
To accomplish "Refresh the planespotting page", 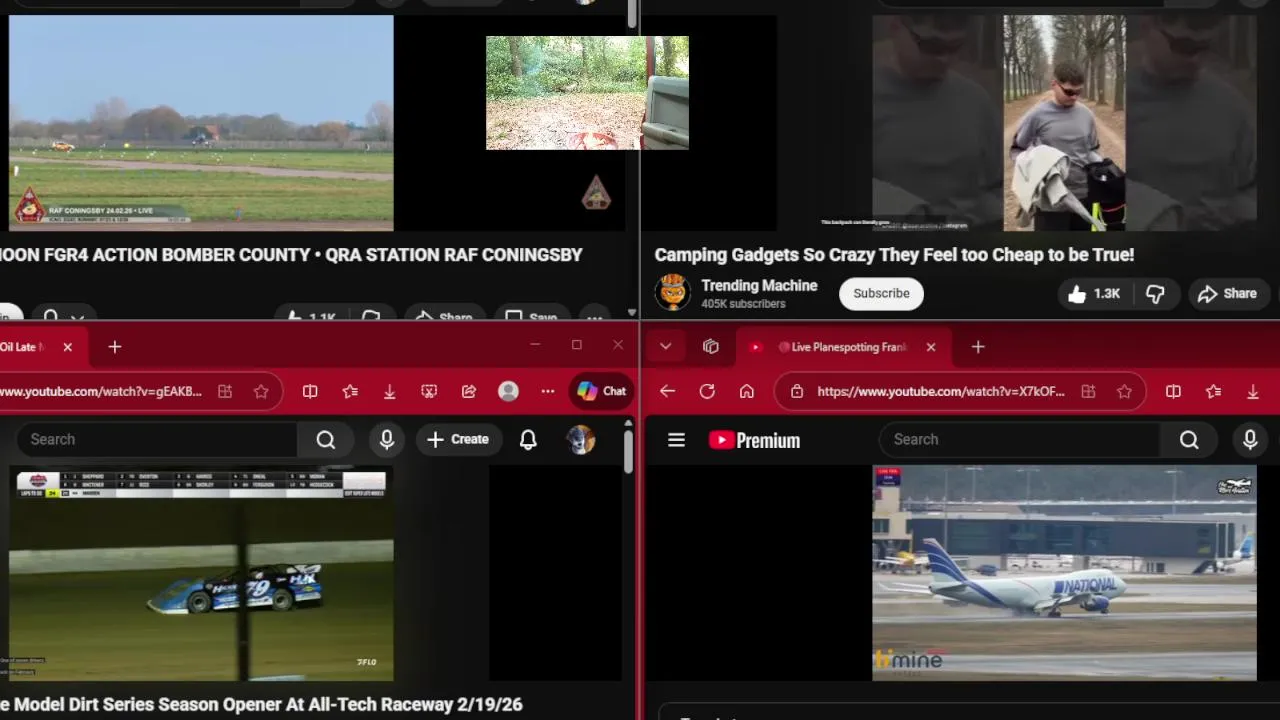I will (x=707, y=392).
